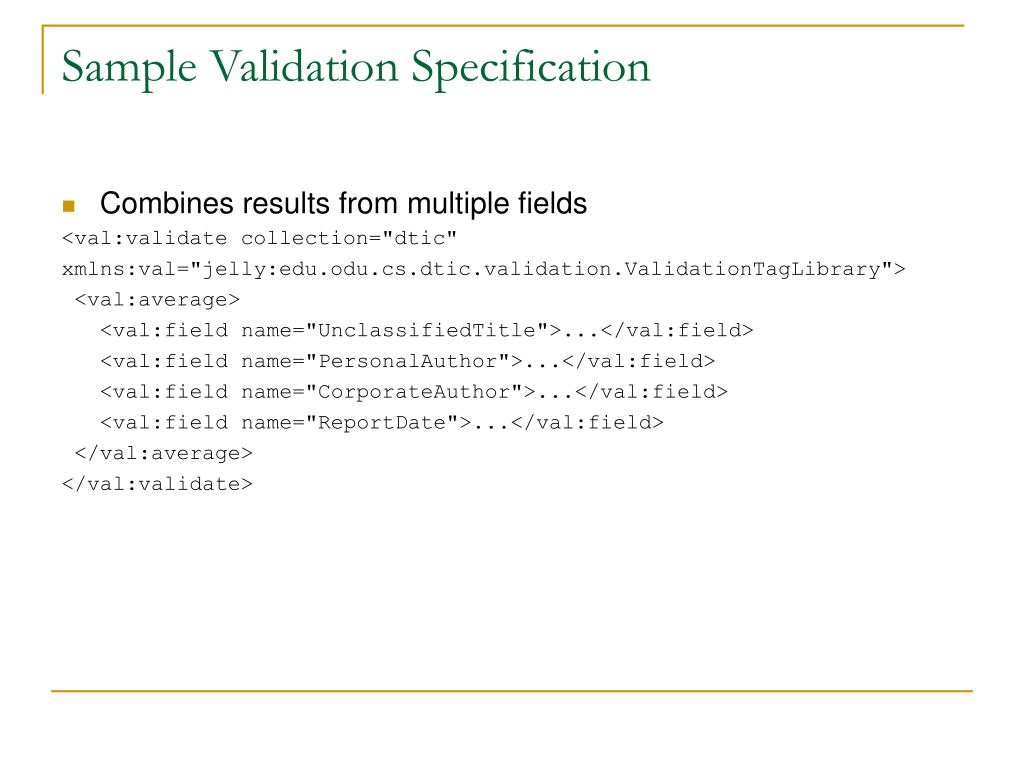Image resolution: width=1024 pixels, height=768 pixels.
Task: Click the ReportDate field line
Action: click(x=382, y=423)
